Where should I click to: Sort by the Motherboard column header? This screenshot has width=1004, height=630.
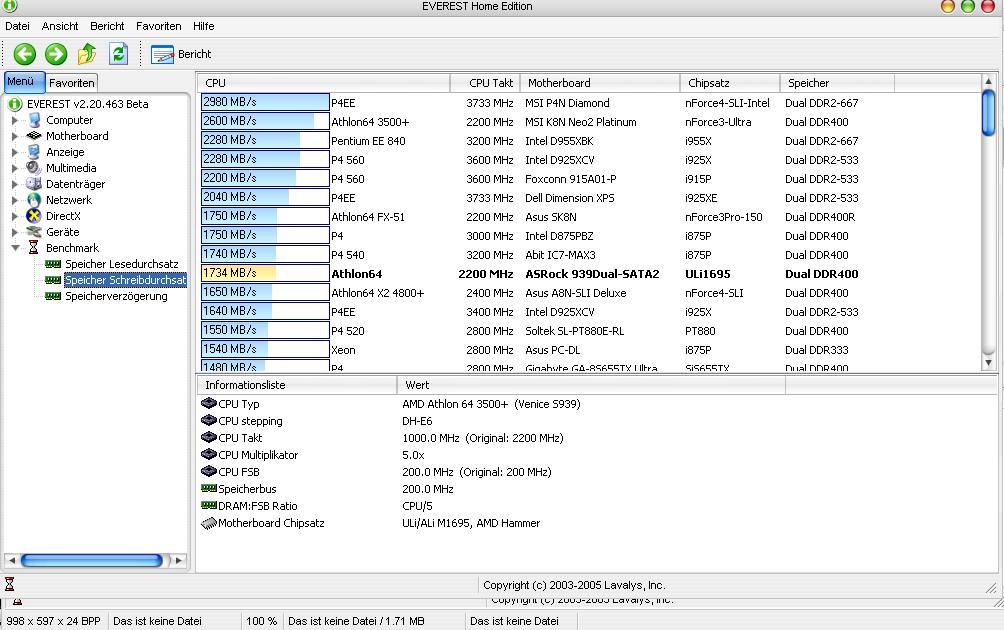tap(599, 83)
